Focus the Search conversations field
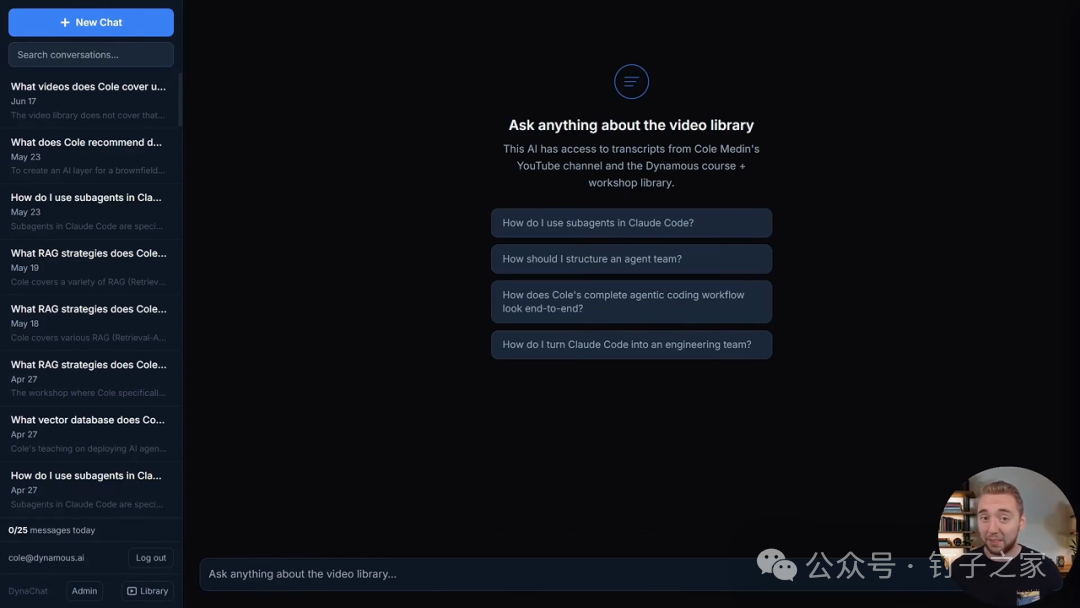 pyautogui.click(x=91, y=54)
